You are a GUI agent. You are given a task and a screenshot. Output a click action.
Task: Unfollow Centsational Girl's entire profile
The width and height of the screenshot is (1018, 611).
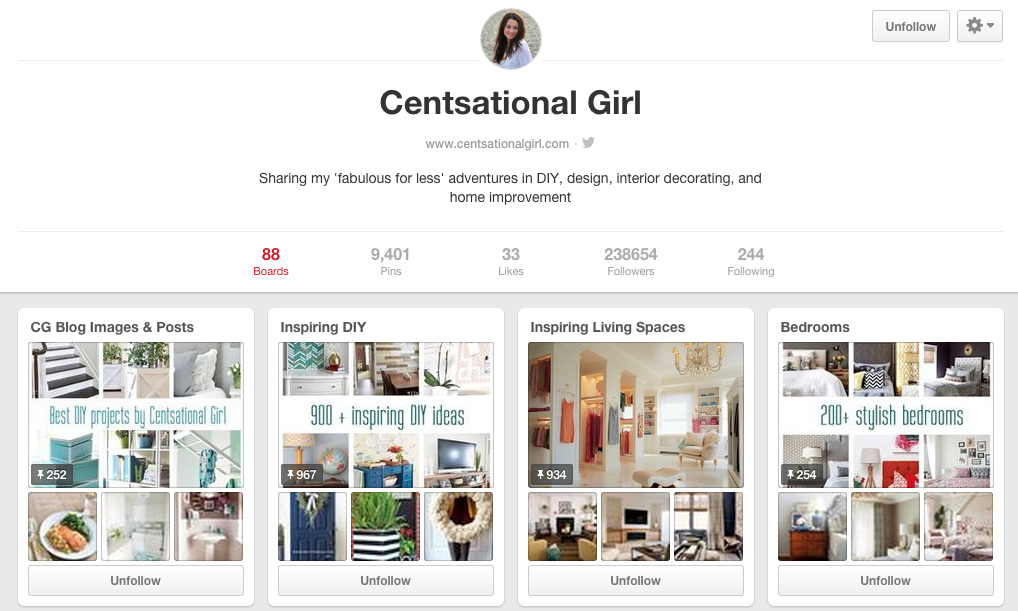[x=911, y=26]
